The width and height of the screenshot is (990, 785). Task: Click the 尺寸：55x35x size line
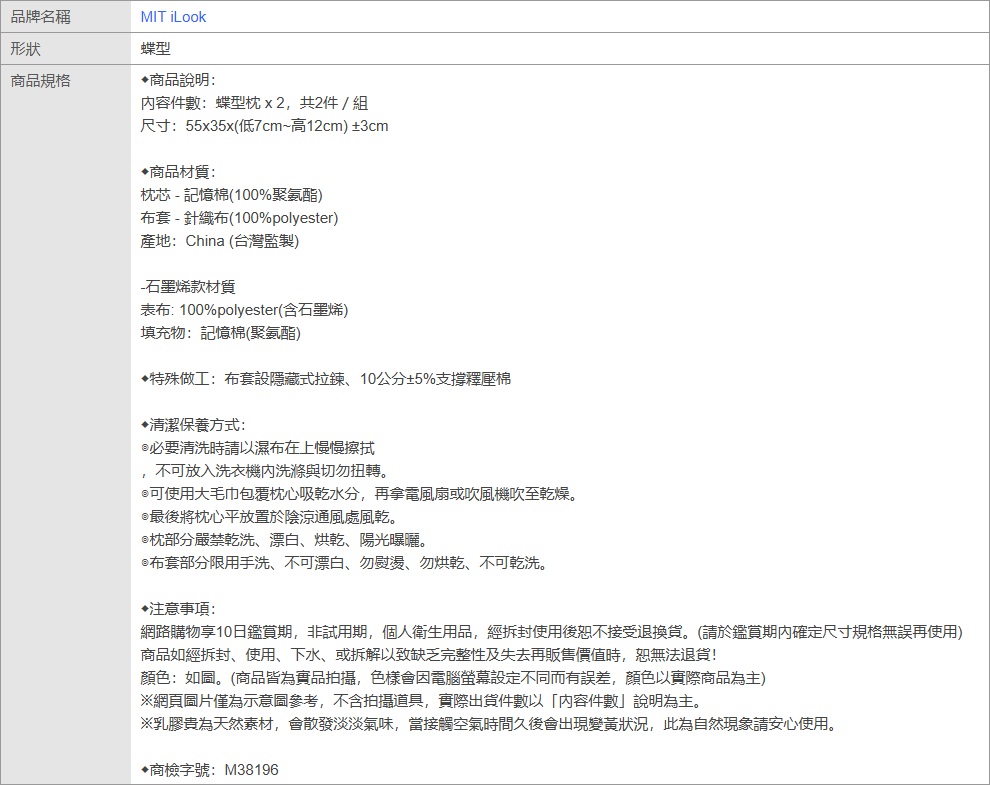click(x=264, y=126)
